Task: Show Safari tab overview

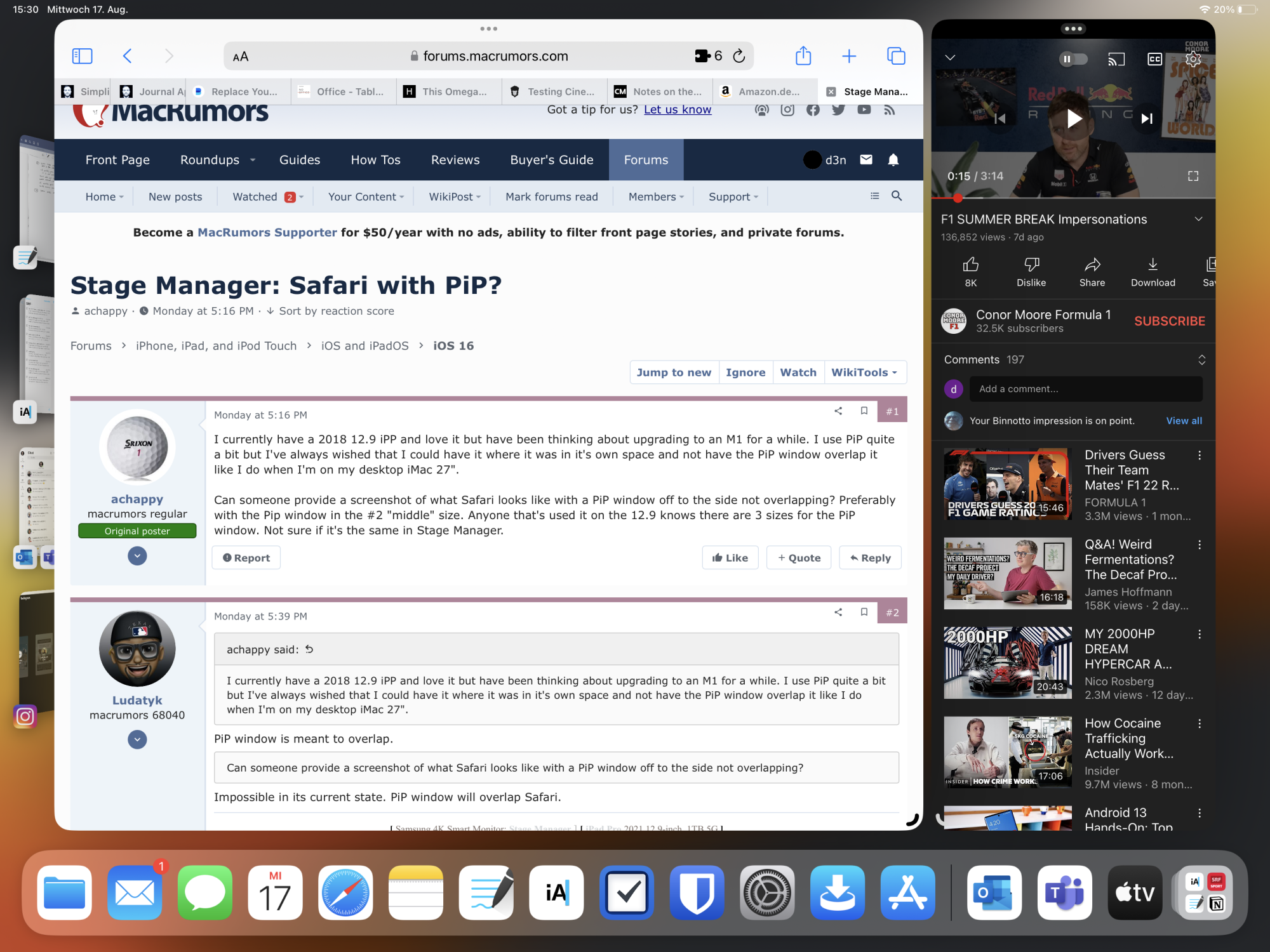Action: (896, 56)
